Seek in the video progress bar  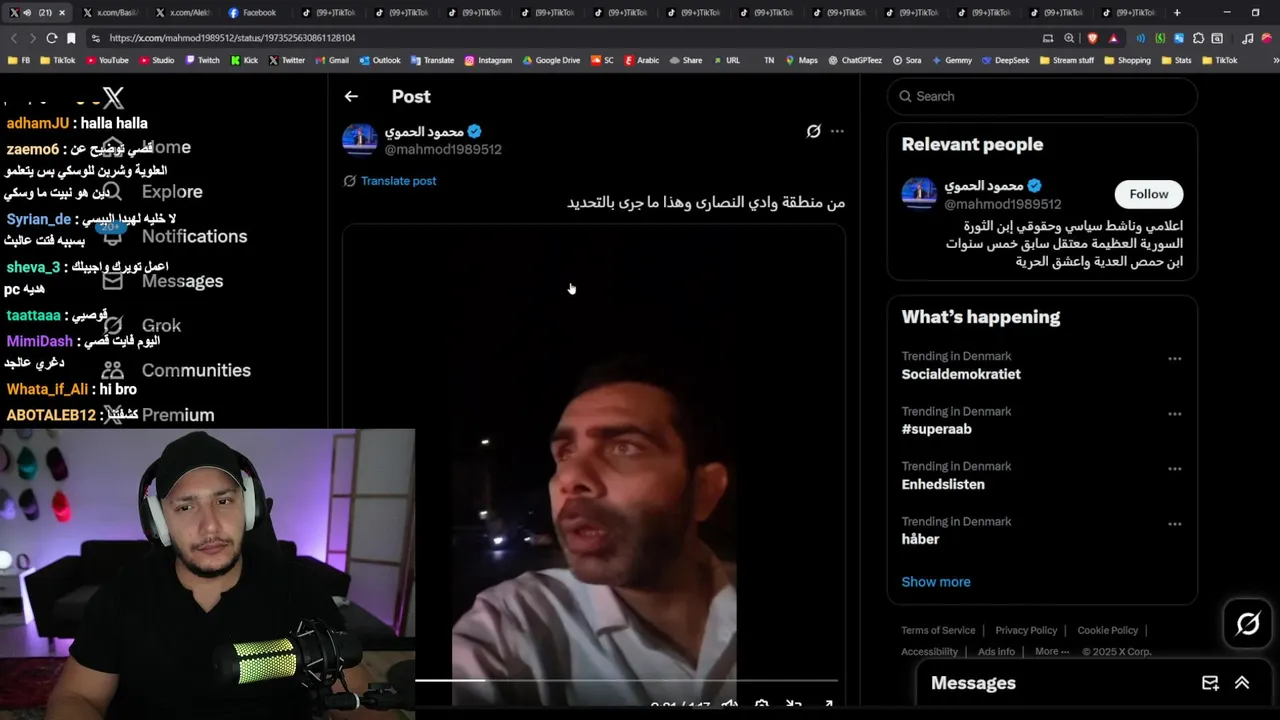pos(626,680)
